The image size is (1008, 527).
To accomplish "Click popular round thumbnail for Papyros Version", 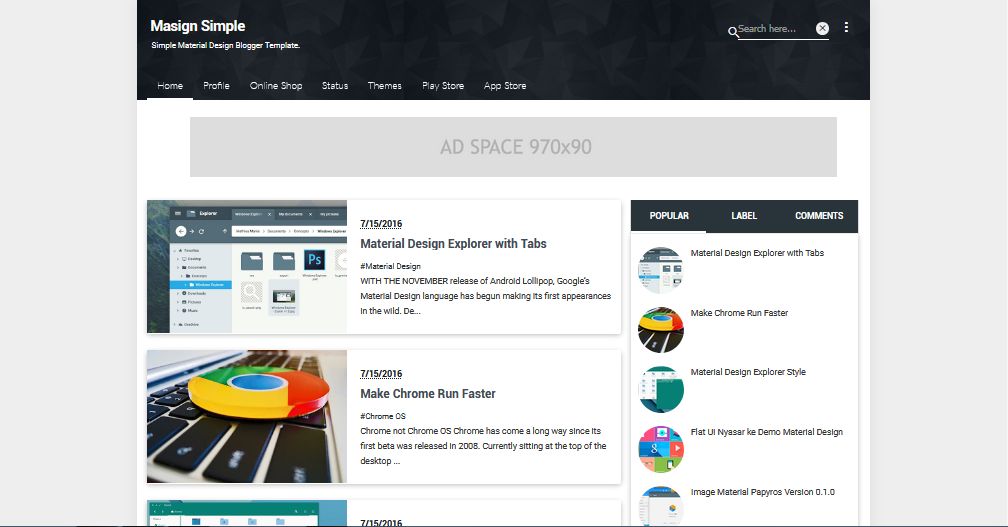I will tap(661, 506).
